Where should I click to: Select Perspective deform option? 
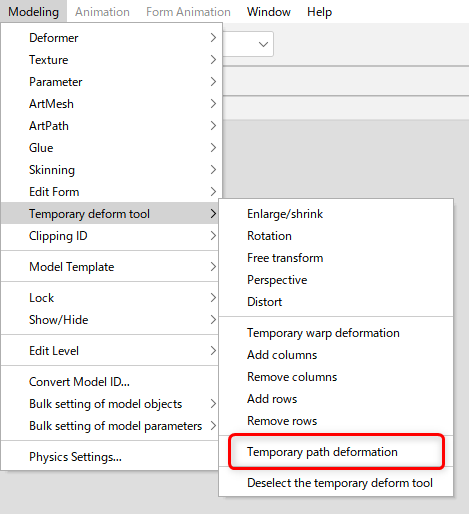pyautogui.click(x=336, y=280)
